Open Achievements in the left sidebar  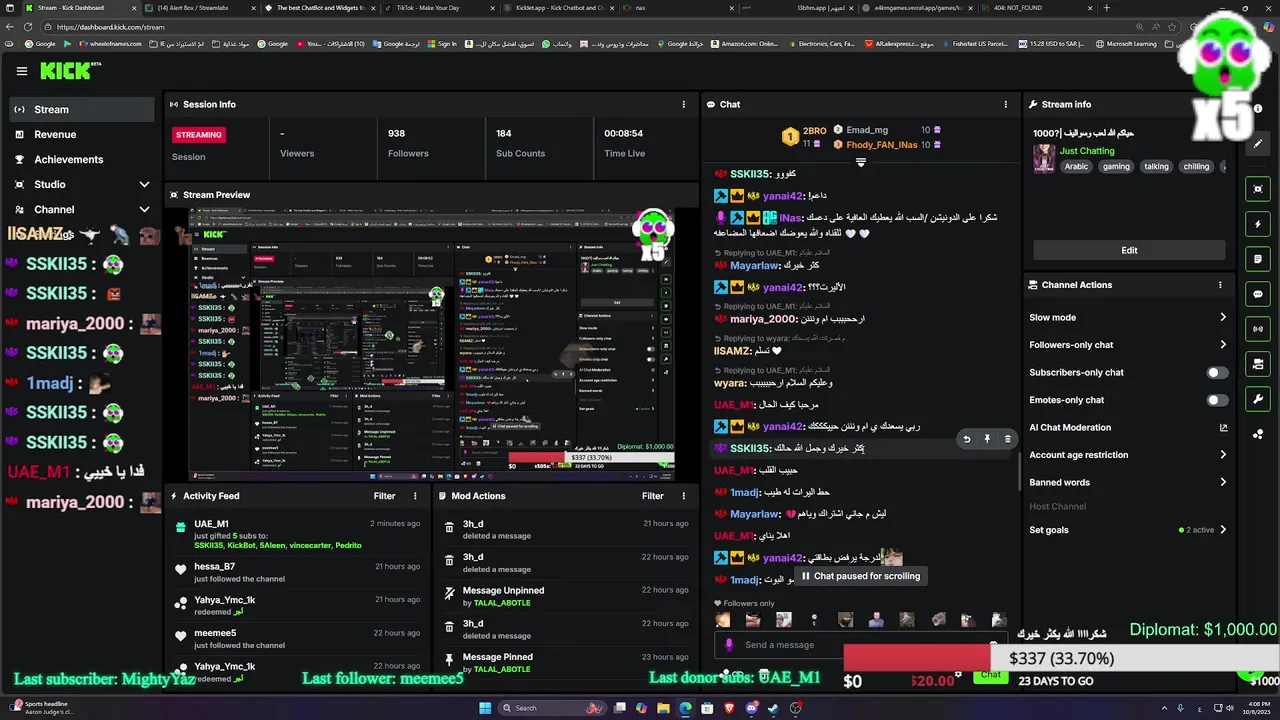click(82, 159)
